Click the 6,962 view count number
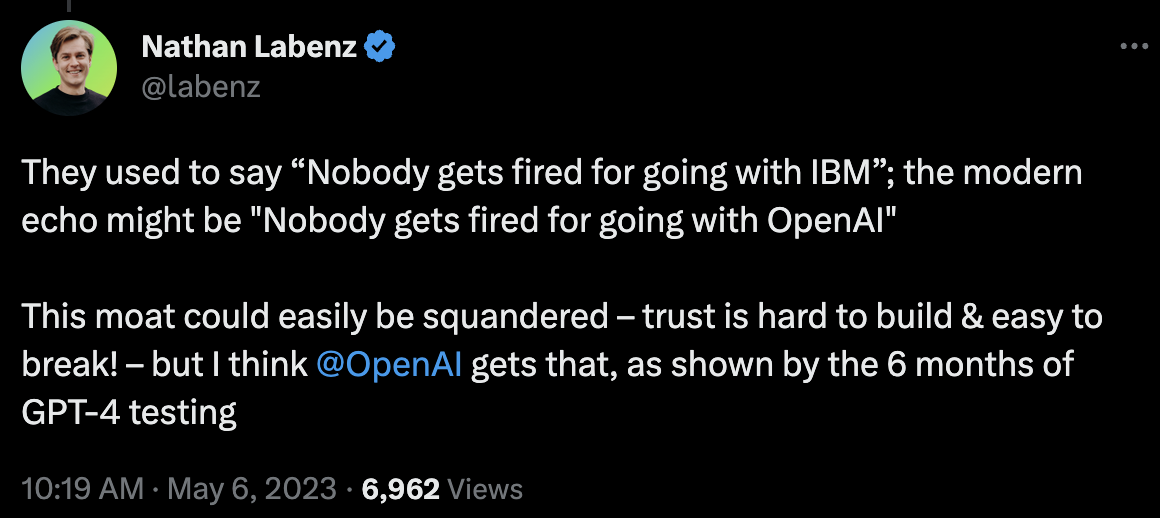 click(400, 488)
